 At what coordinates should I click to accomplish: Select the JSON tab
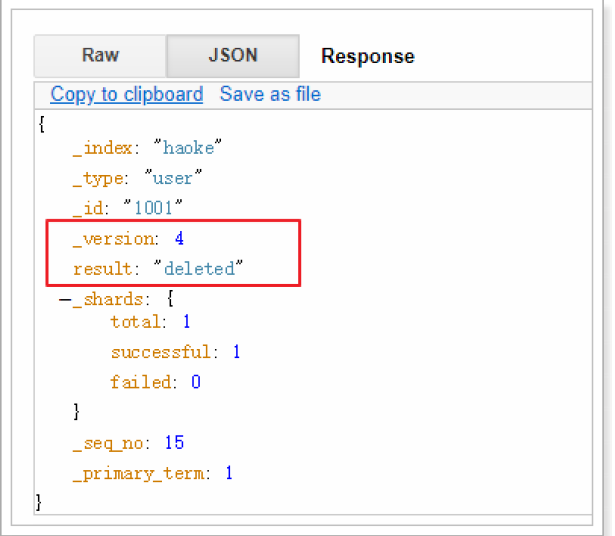(x=232, y=56)
